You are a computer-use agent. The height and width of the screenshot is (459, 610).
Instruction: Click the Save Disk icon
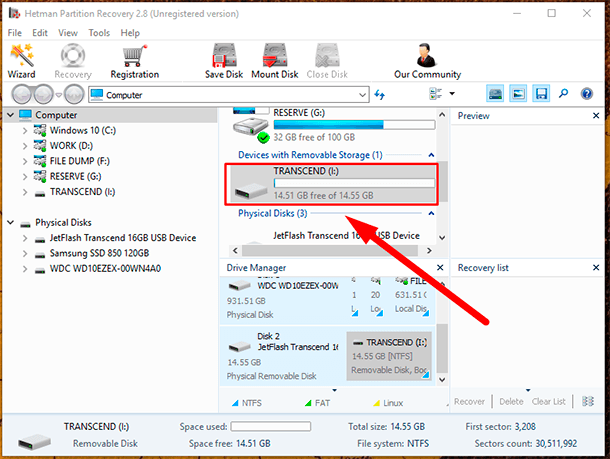click(224, 55)
